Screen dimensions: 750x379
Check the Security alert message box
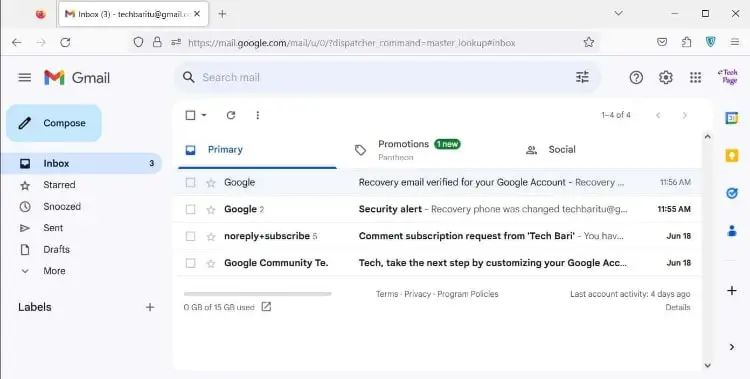[x=190, y=209]
